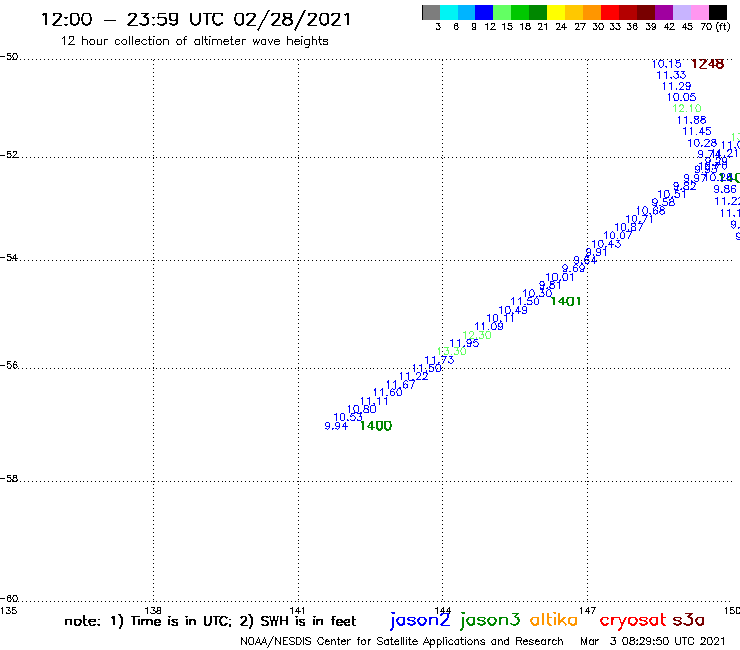Click the pink 70 ft legend swatch
This screenshot has height=650, width=740.
tap(699, 12)
